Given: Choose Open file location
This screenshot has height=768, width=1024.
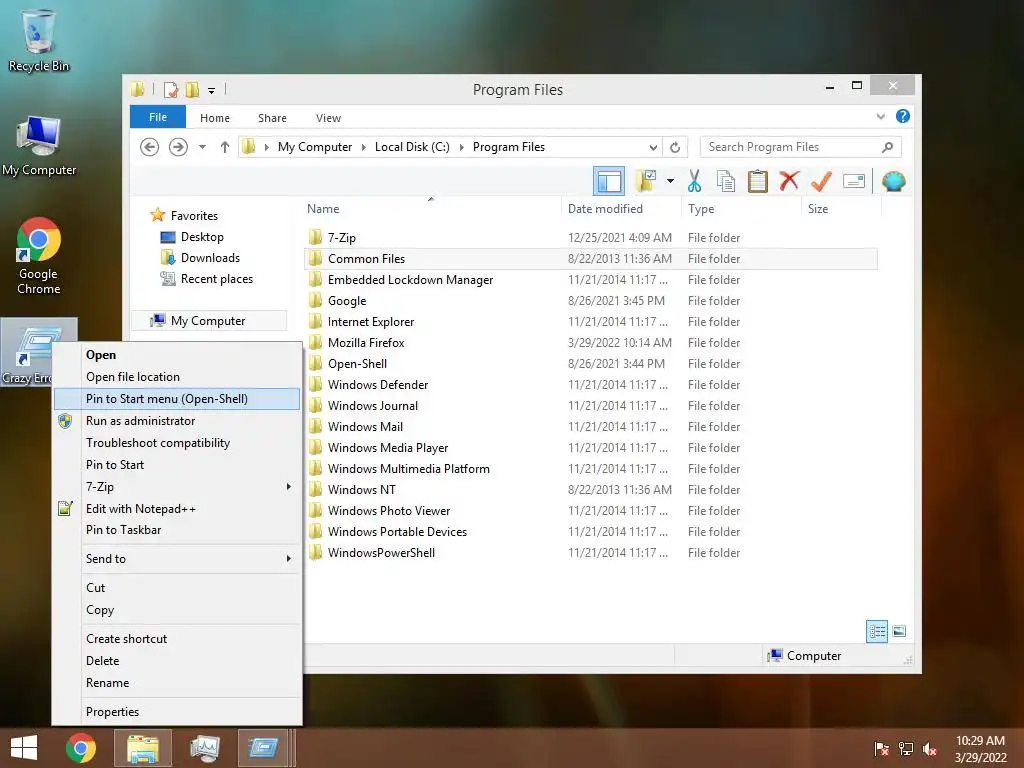Looking at the screenshot, I should pyautogui.click(x=177, y=377).
